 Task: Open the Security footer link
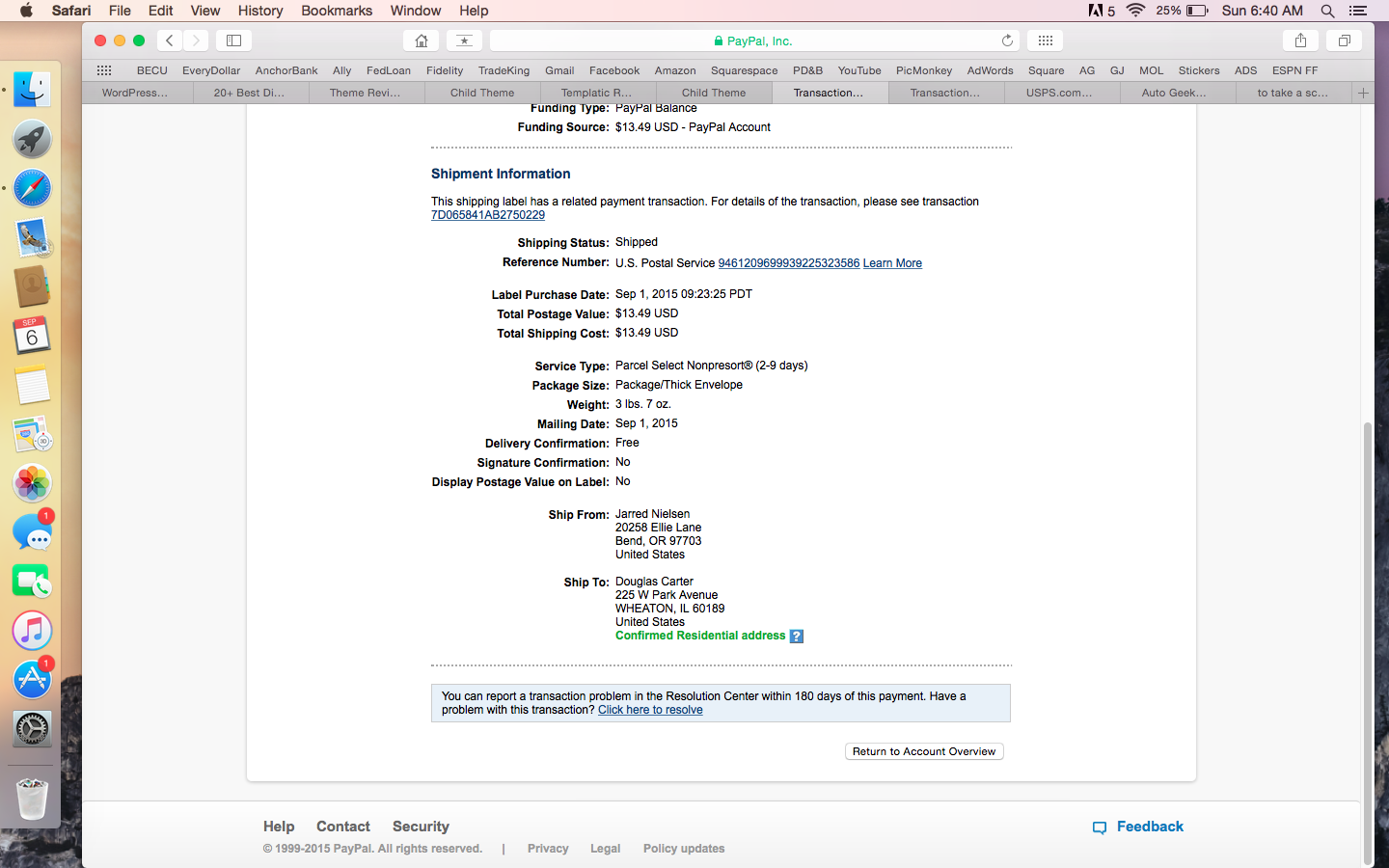click(x=421, y=827)
